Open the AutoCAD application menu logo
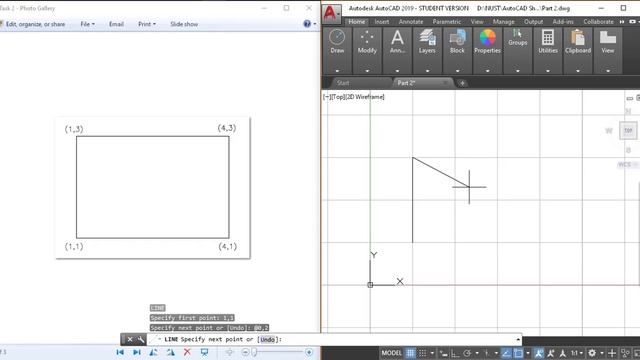 331,13
